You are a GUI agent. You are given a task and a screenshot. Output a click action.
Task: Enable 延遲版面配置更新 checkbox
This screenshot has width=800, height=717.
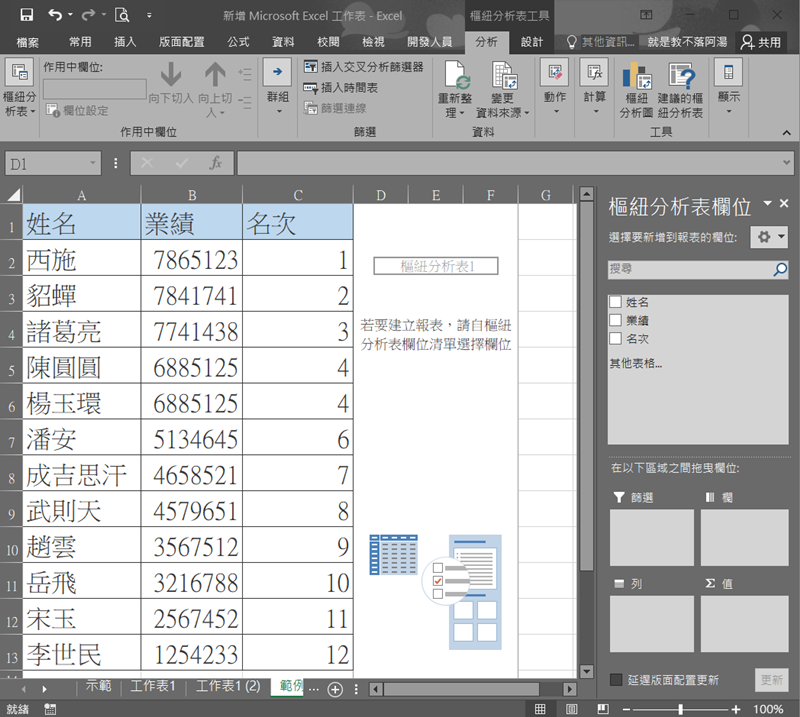click(x=617, y=680)
